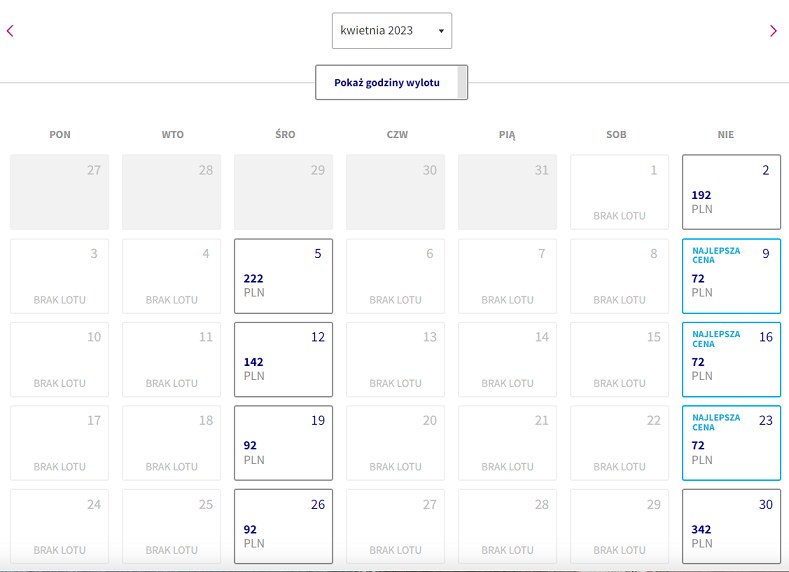Choose April 23 best price date

point(731,443)
